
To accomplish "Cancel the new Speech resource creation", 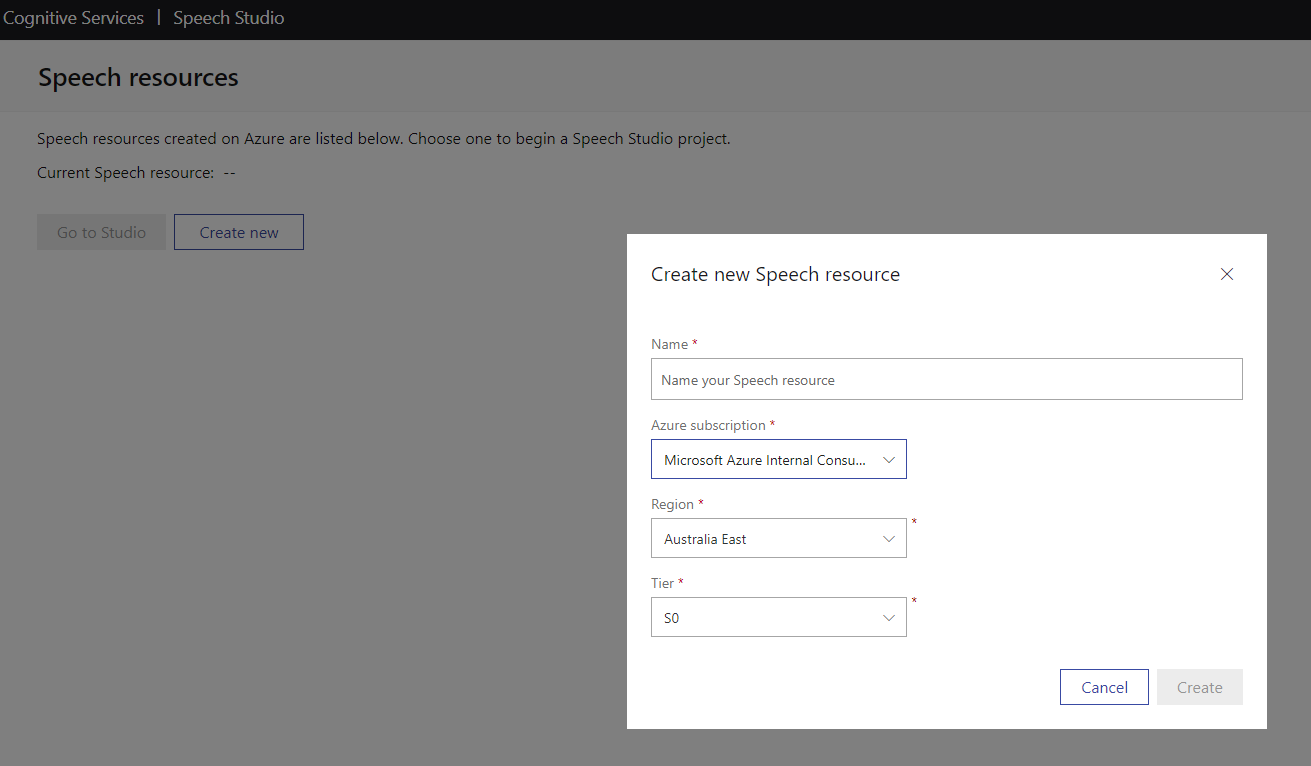I will tap(1104, 687).
